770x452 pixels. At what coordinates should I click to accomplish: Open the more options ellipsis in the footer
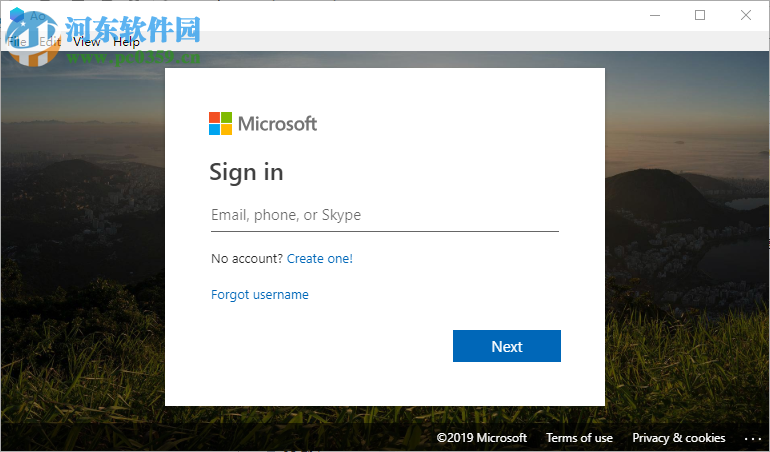coord(753,438)
